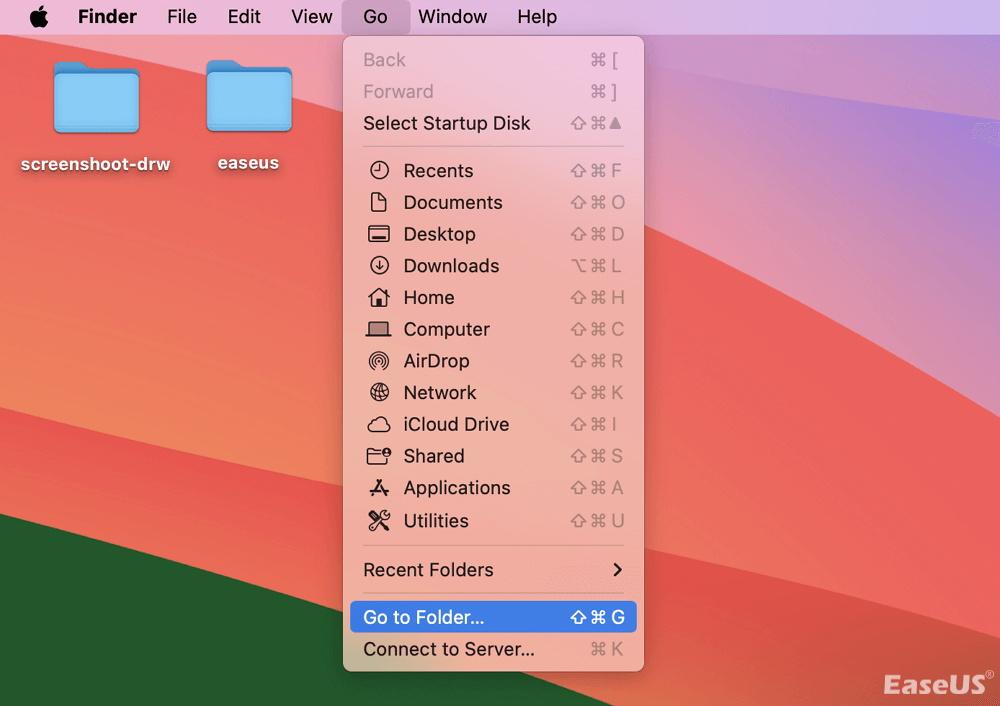Click the AirDrop icon in menu

click(379, 361)
